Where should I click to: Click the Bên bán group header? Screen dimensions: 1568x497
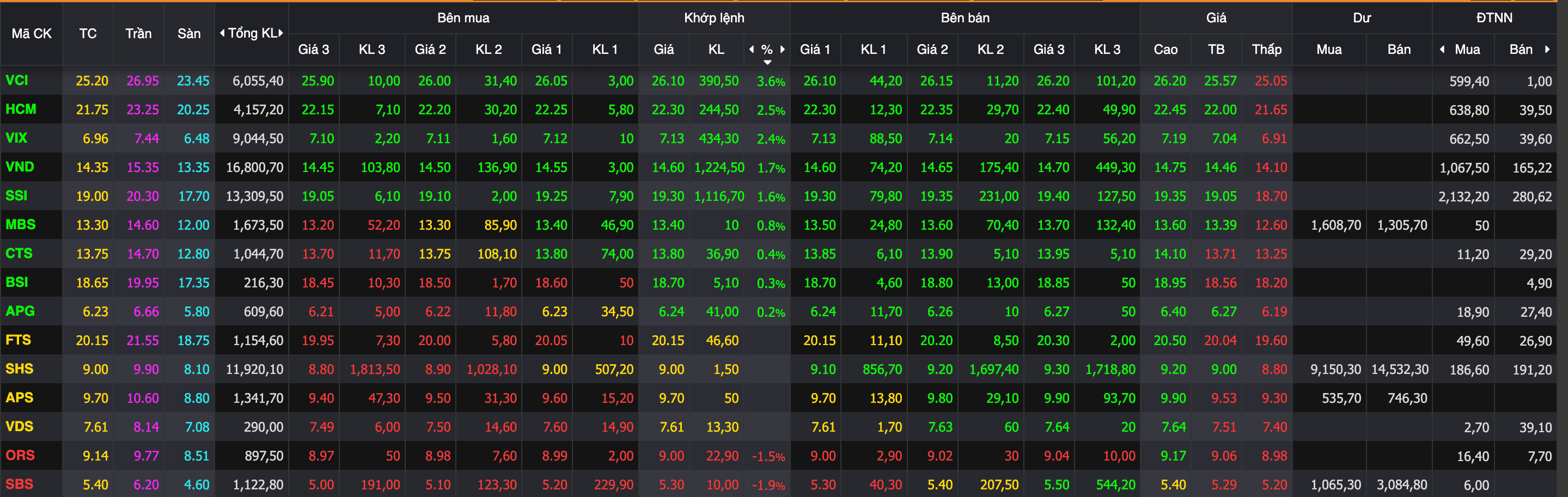tap(966, 17)
